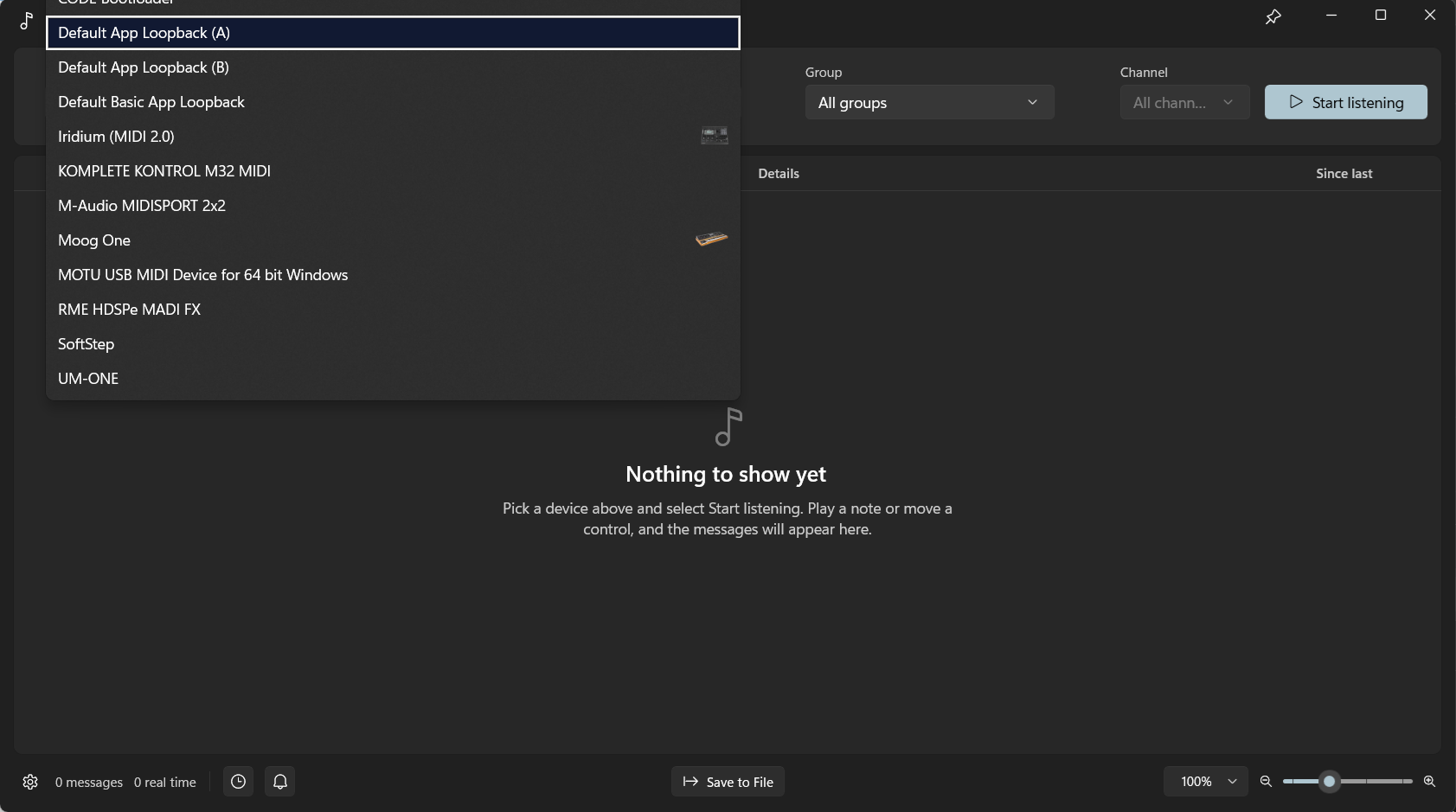Click the 0 real time status text

coord(165,783)
